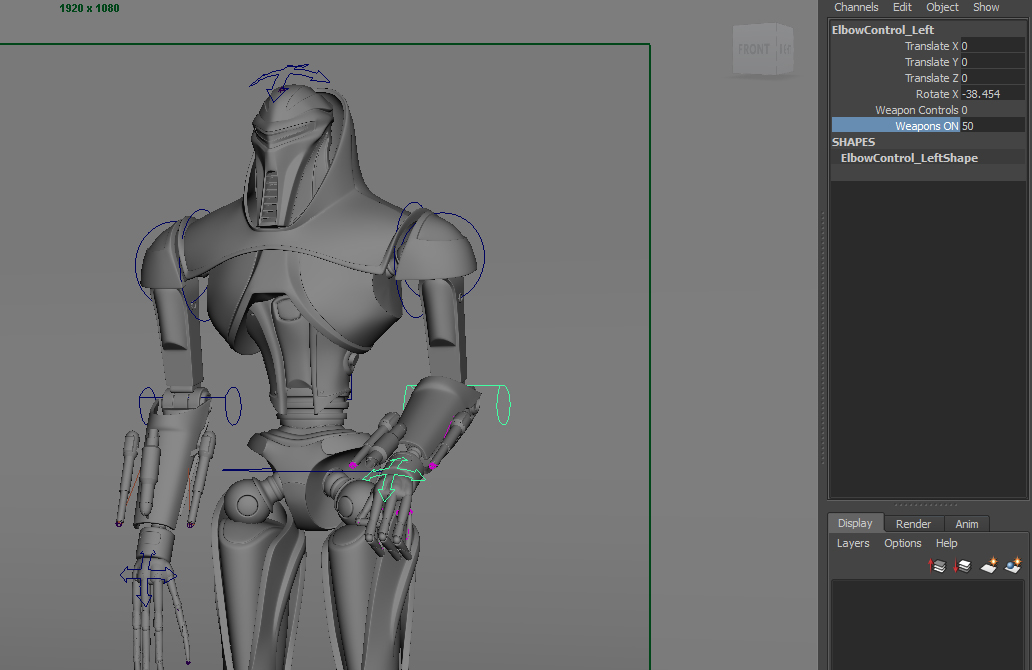Viewport: 1032px width, 670px height.
Task: Open the Channels menu
Action: pos(856,7)
